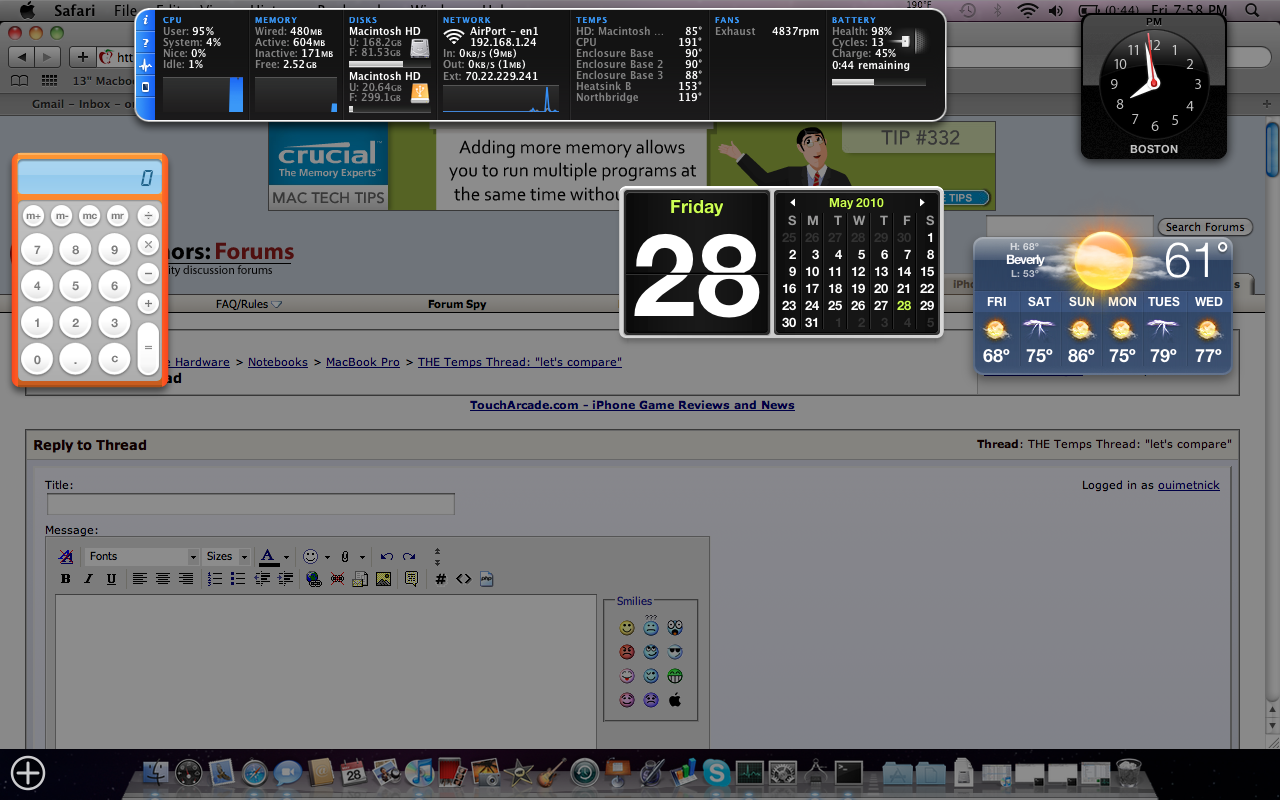The width and height of the screenshot is (1280, 800).
Task: Click the question mark tab on iStat widget
Action: click(x=145, y=43)
